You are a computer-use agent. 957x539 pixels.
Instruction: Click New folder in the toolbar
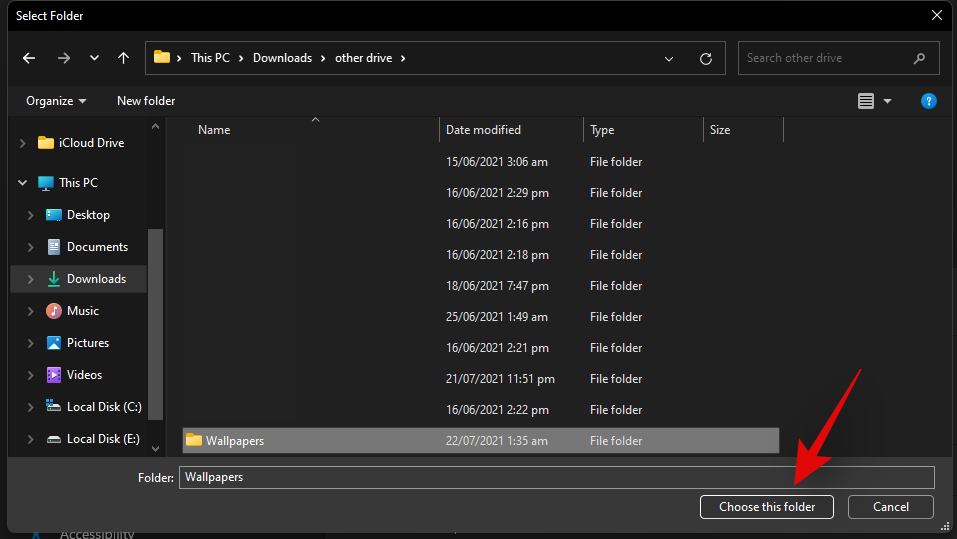[146, 101]
